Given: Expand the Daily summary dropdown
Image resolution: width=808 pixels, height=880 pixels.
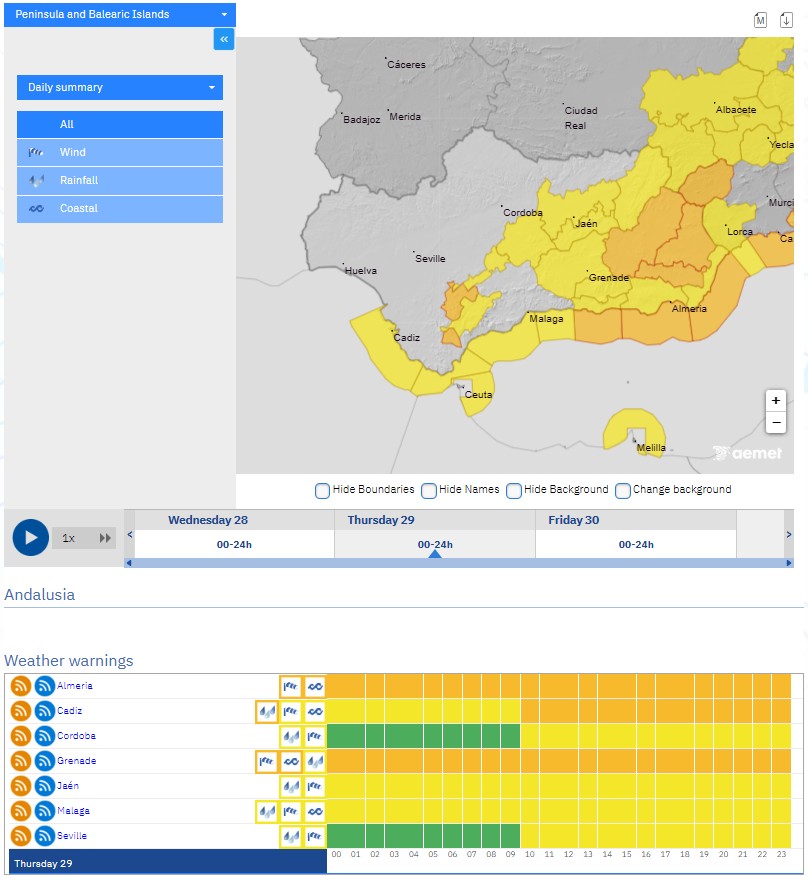Looking at the screenshot, I should [120, 87].
